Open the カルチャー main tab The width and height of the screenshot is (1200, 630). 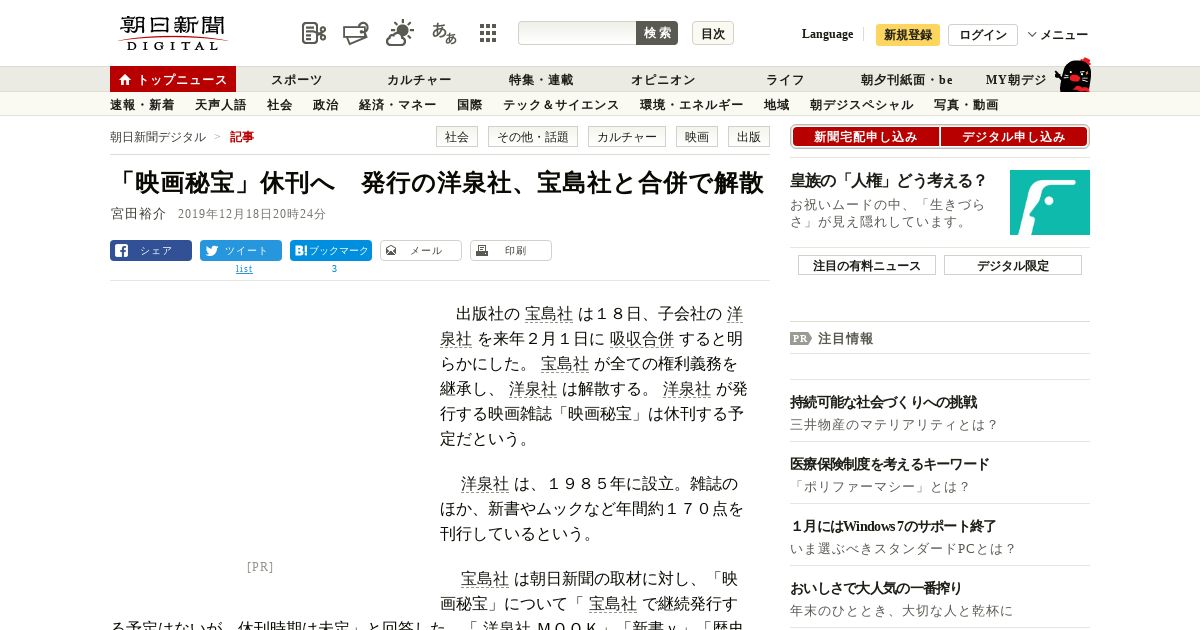pos(419,80)
